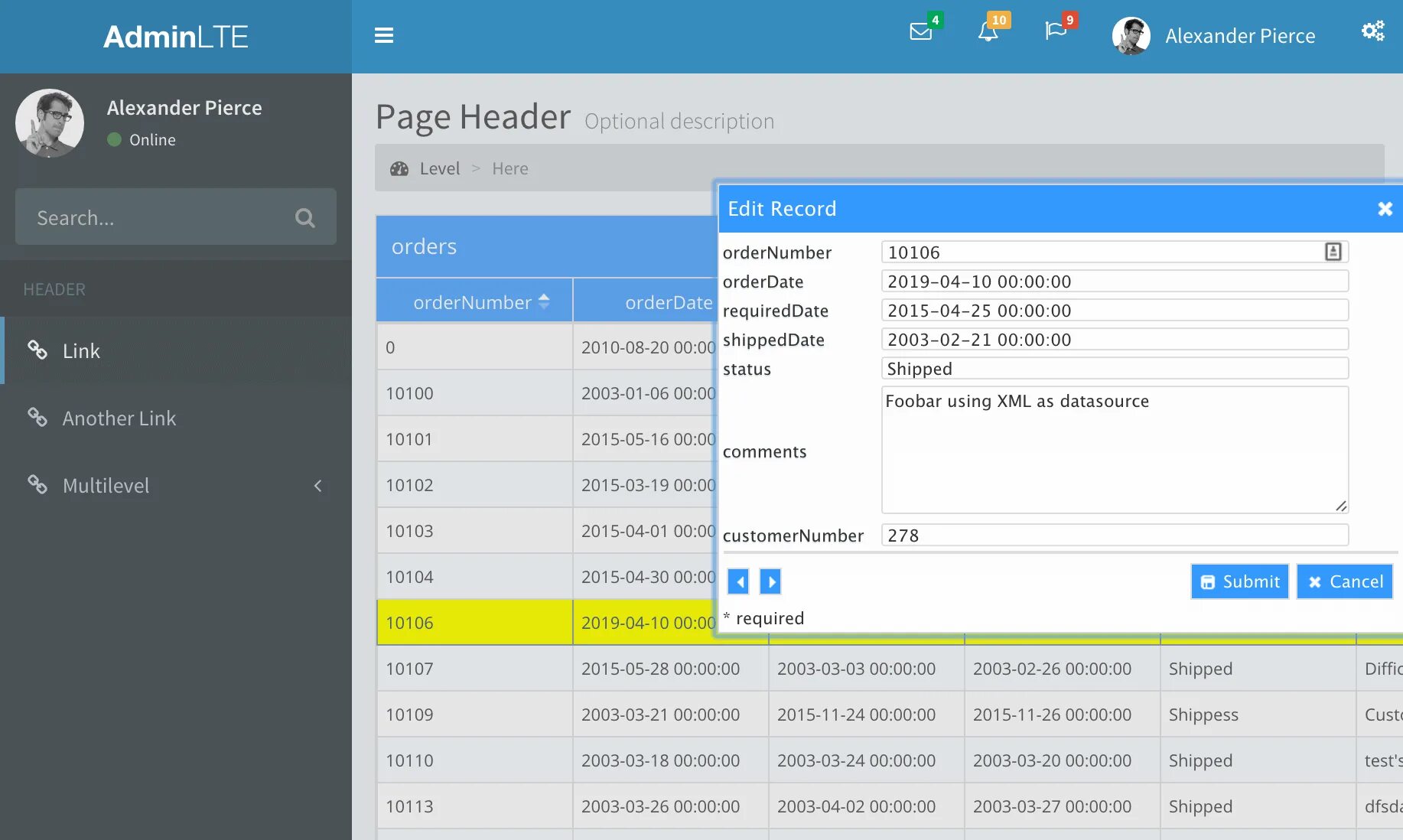Click the 2003-04-02 00:00:00 date cell
Image resolution: width=1403 pixels, height=840 pixels.
coord(866,806)
